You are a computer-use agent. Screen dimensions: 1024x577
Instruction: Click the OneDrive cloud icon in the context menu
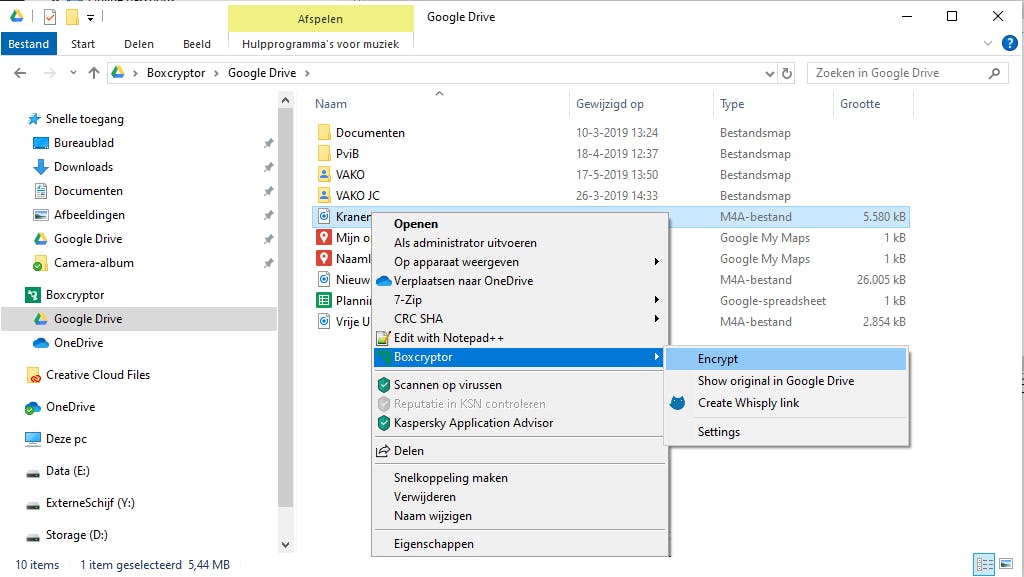coord(383,281)
